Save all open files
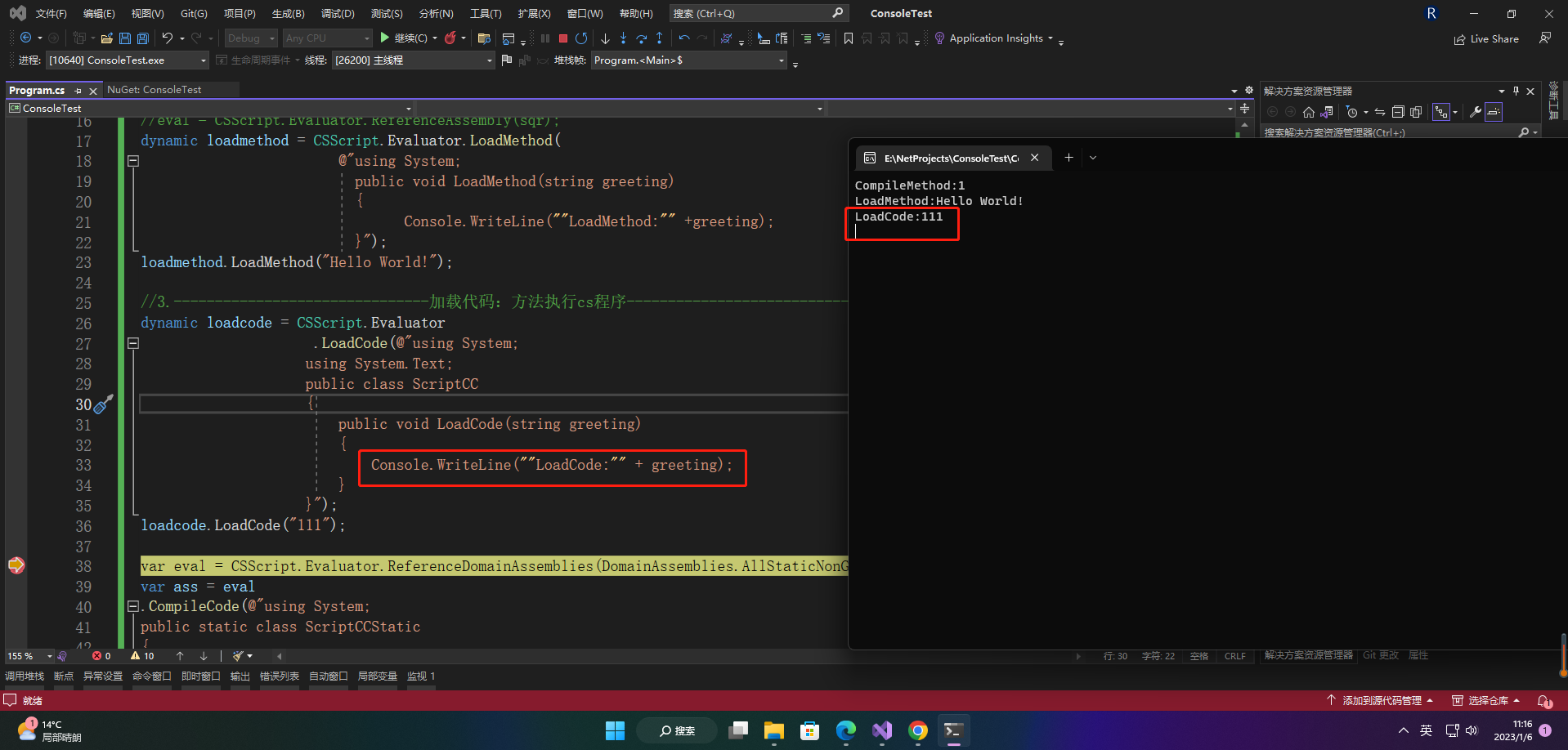This screenshot has width=1568, height=750. click(x=143, y=38)
